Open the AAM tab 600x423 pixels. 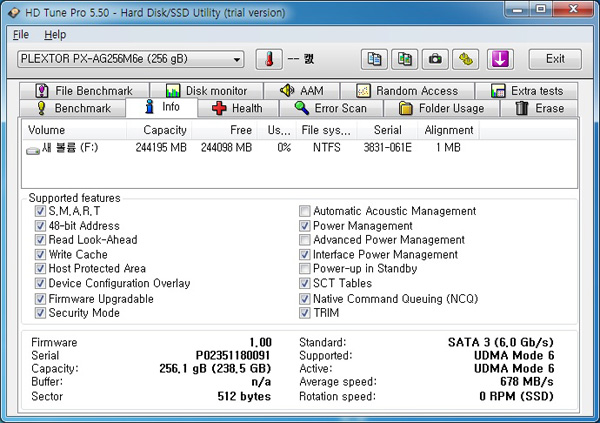click(x=302, y=91)
